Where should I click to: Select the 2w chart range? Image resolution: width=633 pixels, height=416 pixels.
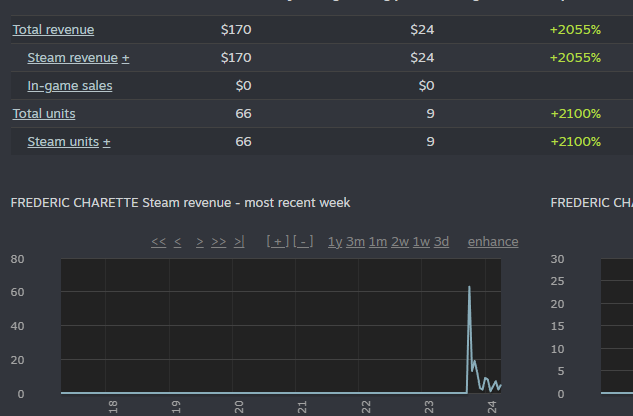[400, 242]
